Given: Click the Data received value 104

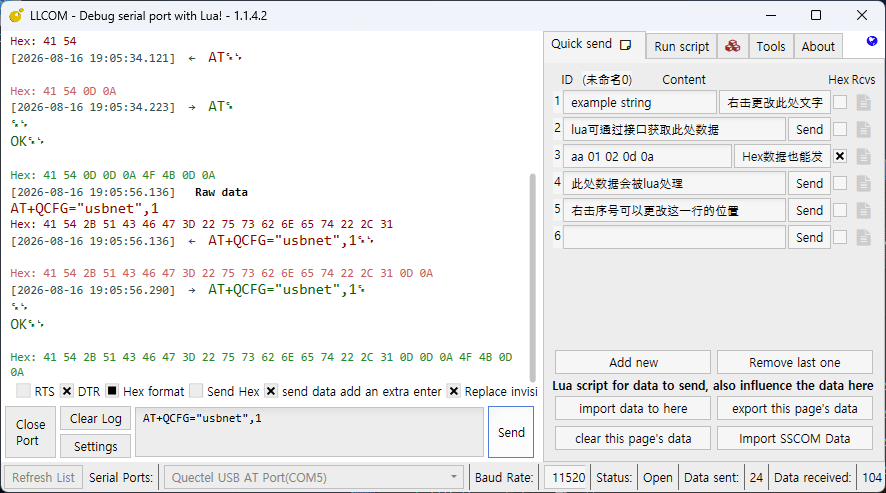Looking at the screenshot, I should click(872, 478).
